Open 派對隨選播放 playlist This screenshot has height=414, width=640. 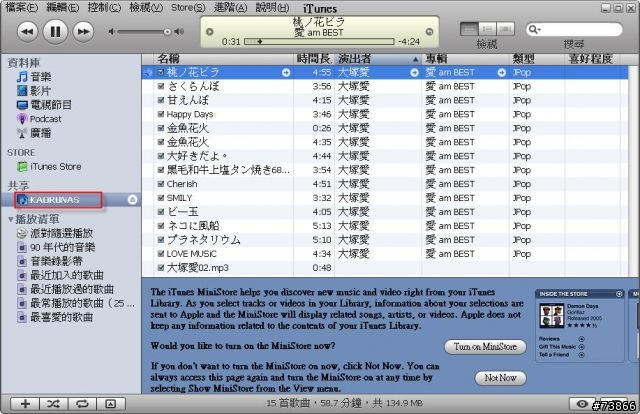55,233
